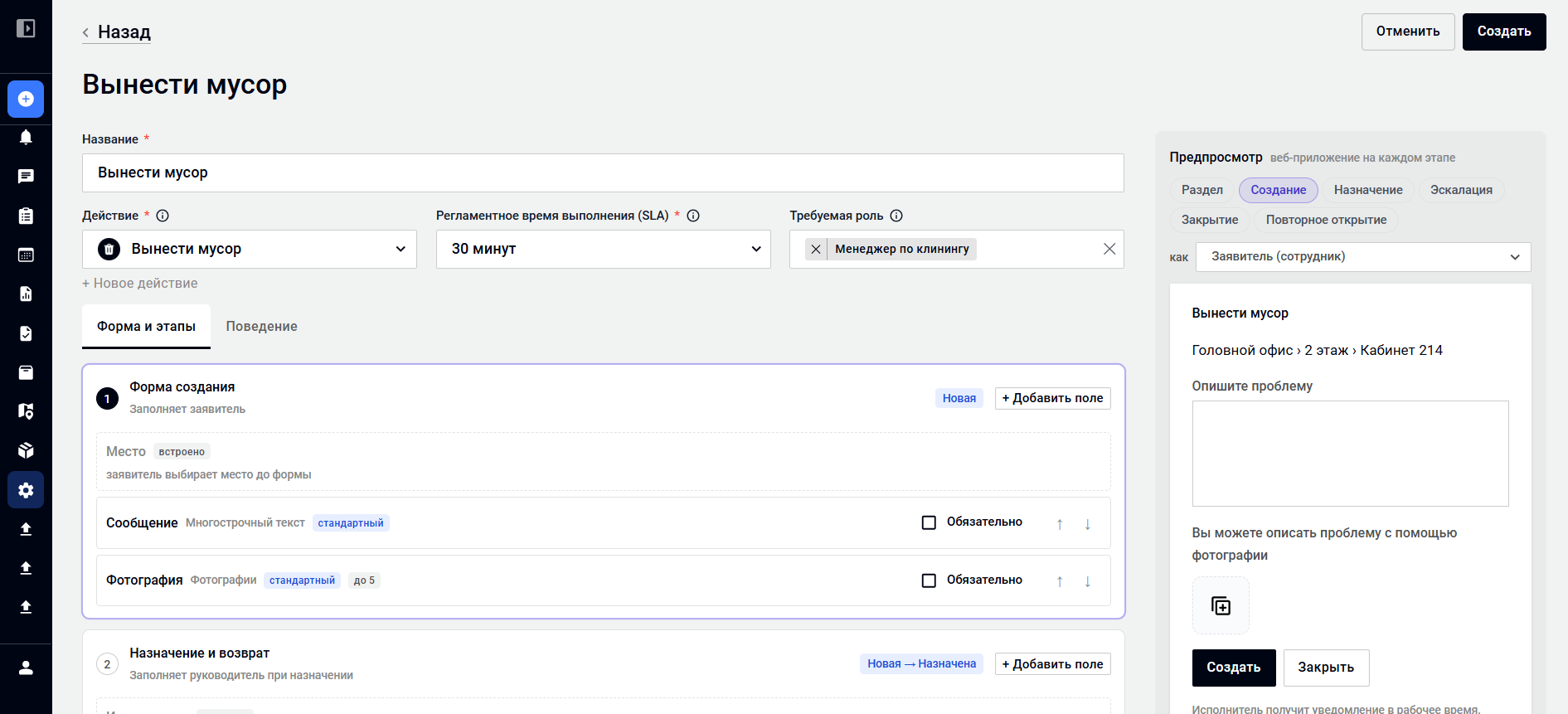Click the info icon next to Действие

tap(163, 216)
